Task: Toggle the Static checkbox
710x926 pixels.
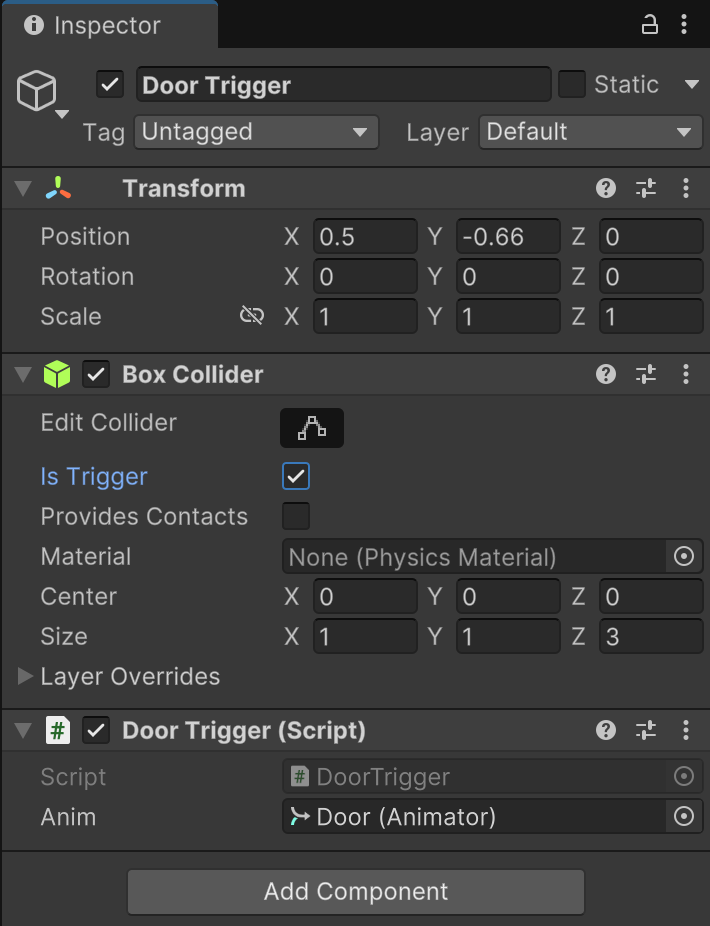Action: point(572,84)
